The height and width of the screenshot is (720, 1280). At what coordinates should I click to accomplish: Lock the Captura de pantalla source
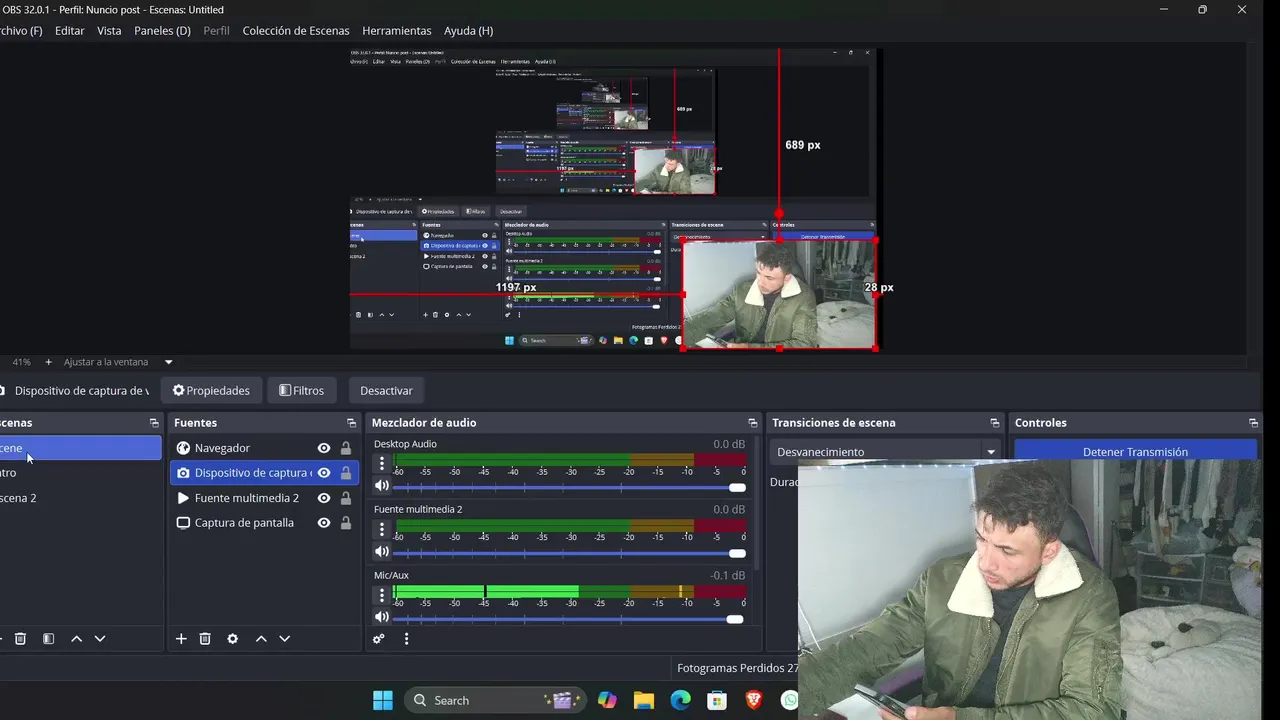pos(346,523)
